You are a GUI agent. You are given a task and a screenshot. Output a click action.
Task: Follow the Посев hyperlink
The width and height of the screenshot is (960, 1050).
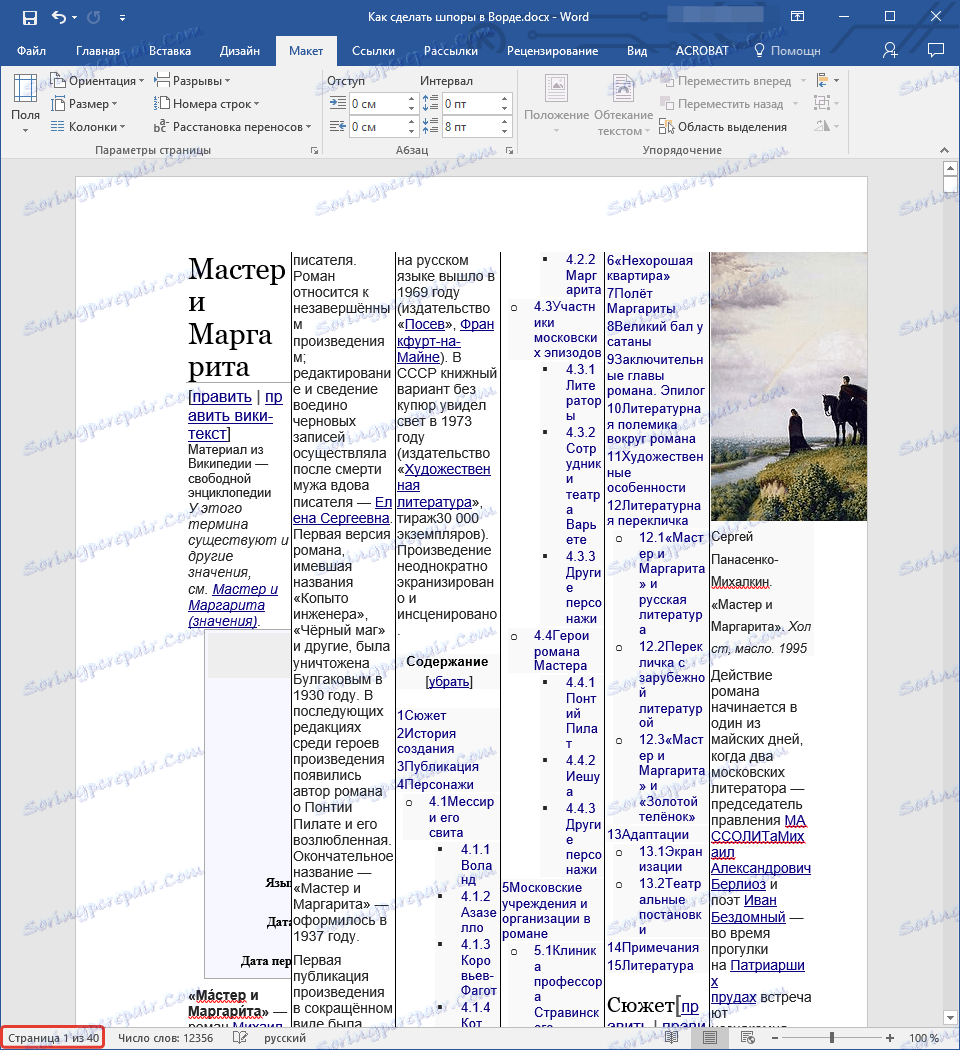(424, 325)
